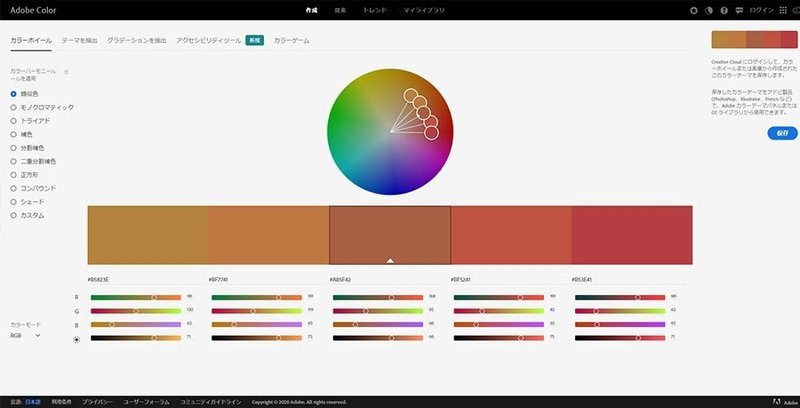This screenshot has width=800, height=408.
Task: Click the Adobe logo in footer
Action: pyautogui.click(x=785, y=402)
